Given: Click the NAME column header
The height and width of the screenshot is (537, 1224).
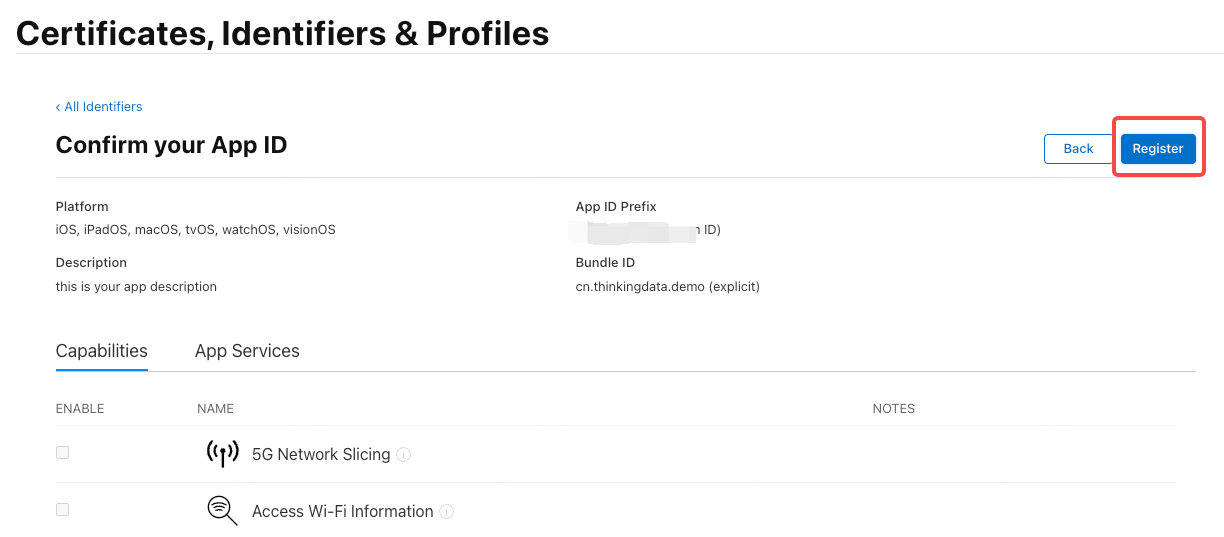Looking at the screenshot, I should click(215, 409).
